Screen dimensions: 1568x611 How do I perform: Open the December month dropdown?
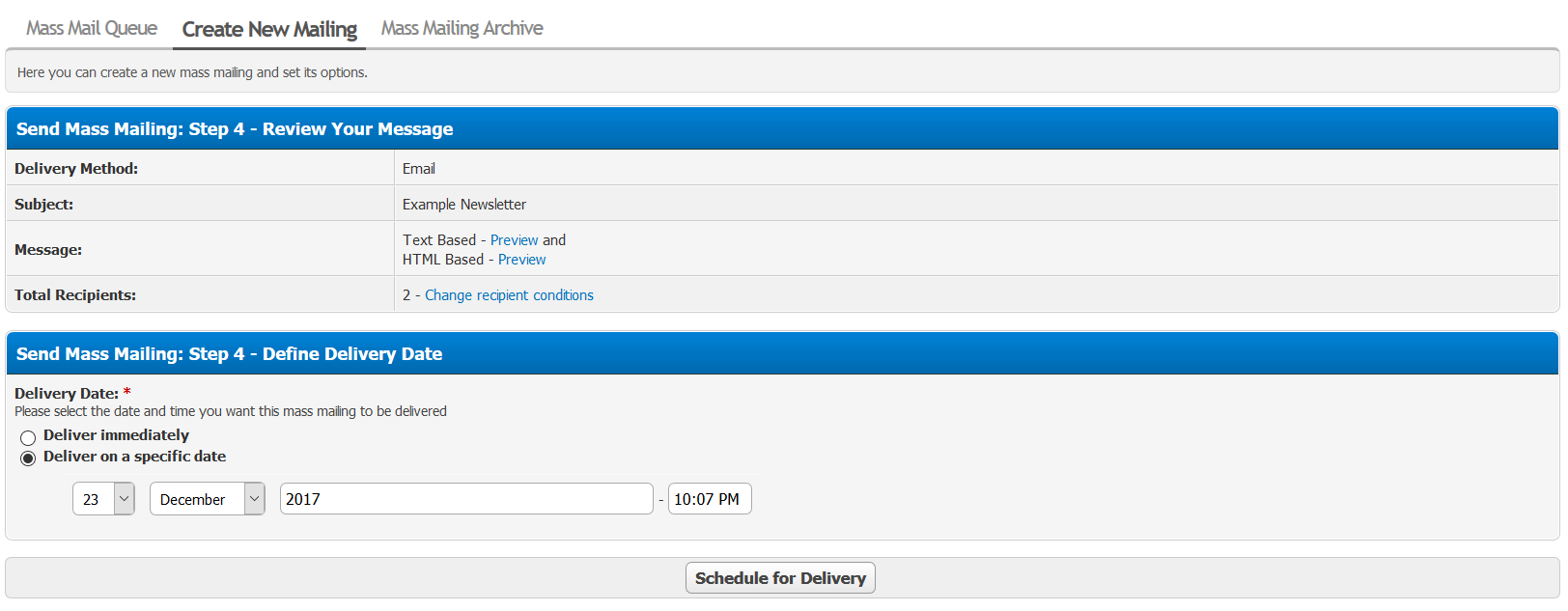(x=207, y=499)
